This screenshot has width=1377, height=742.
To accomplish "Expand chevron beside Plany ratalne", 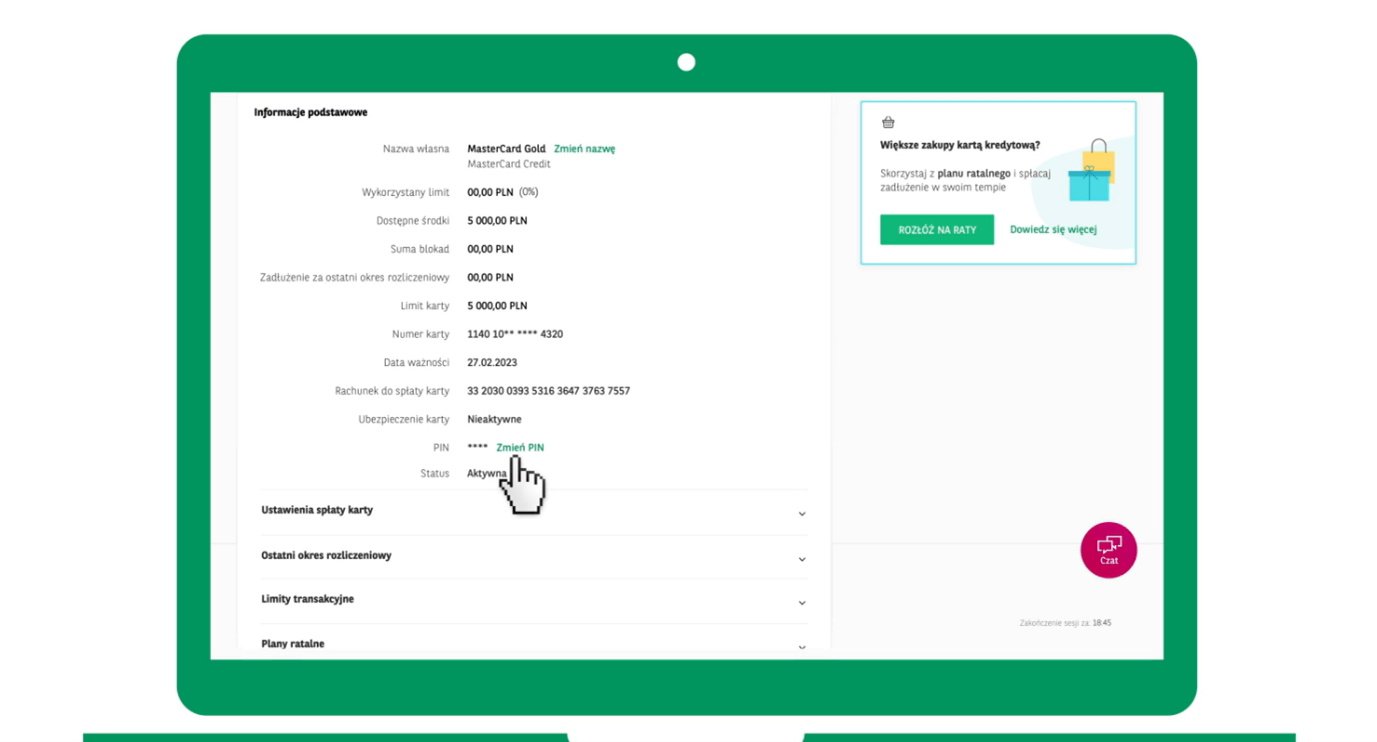I will coord(801,647).
